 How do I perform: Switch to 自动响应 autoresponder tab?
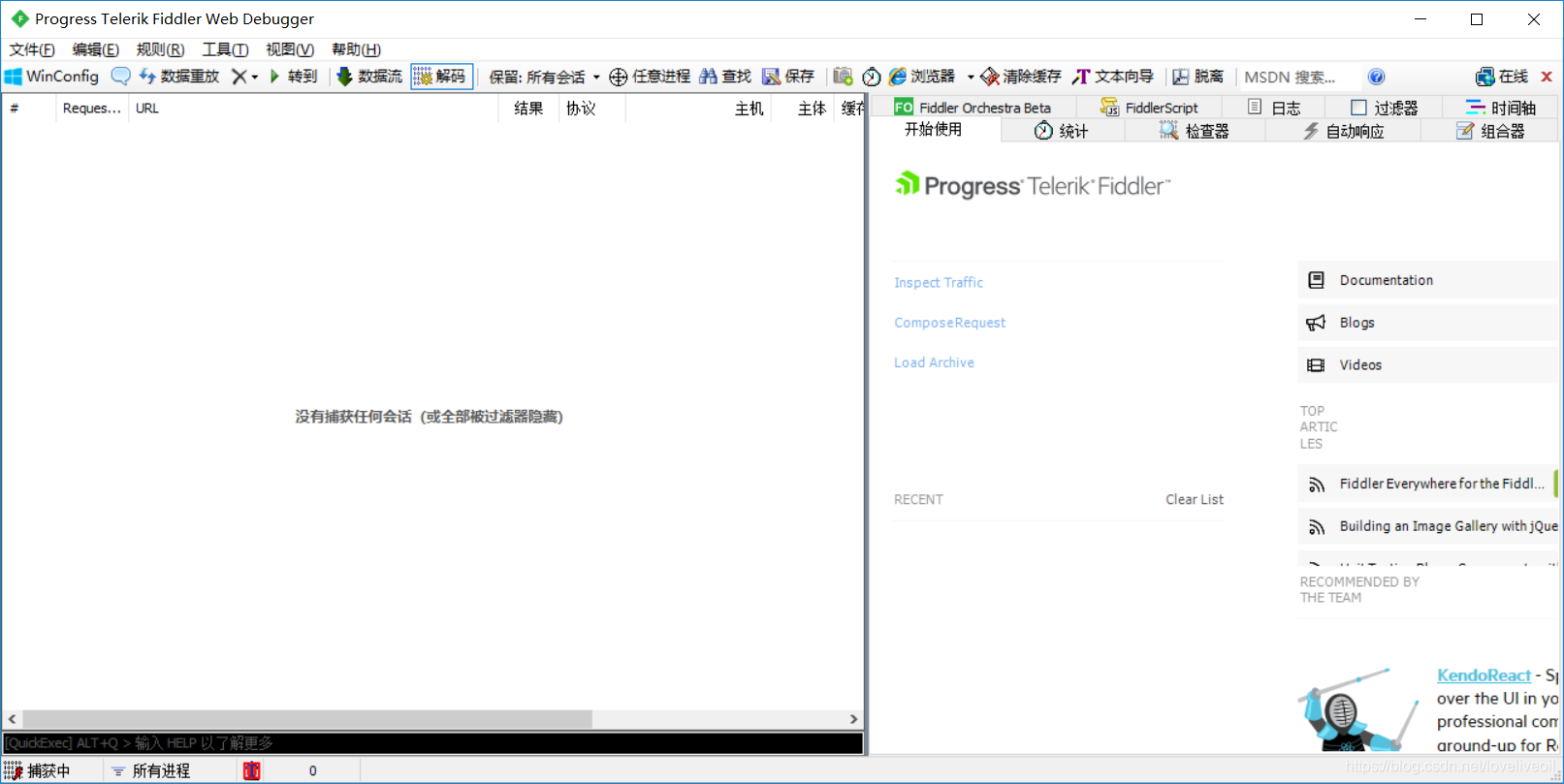pos(1343,131)
